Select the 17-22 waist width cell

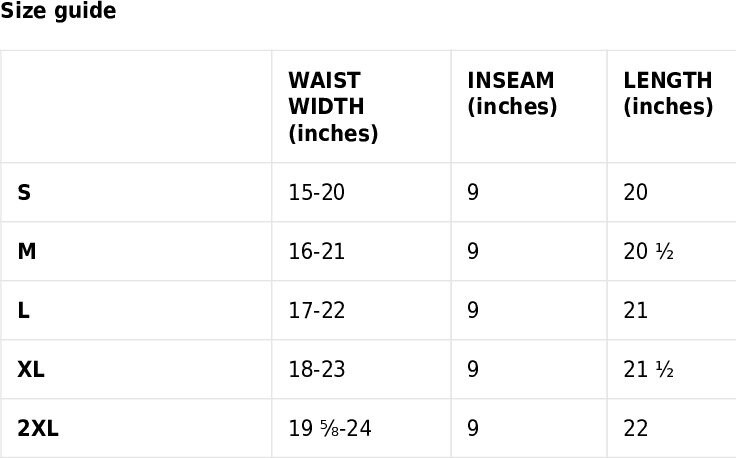coord(361,311)
